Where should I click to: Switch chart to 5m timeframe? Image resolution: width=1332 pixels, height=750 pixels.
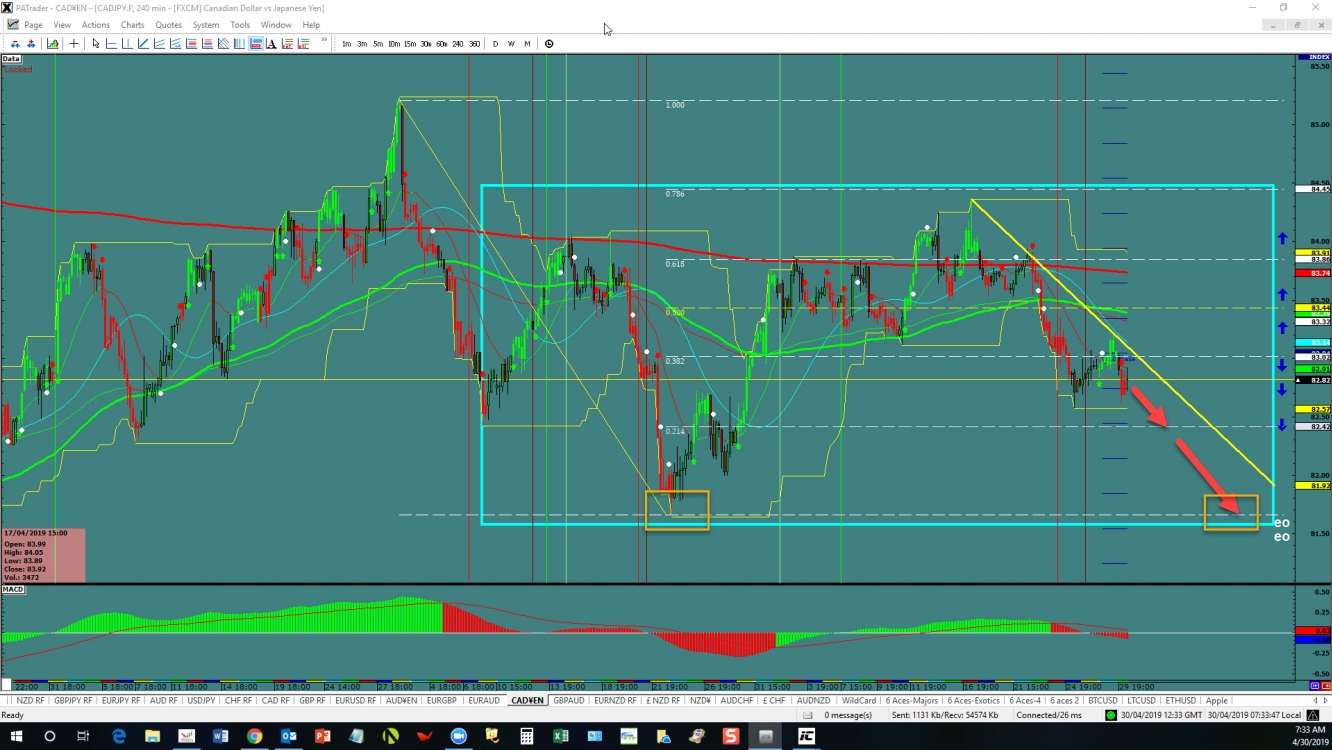click(x=378, y=44)
